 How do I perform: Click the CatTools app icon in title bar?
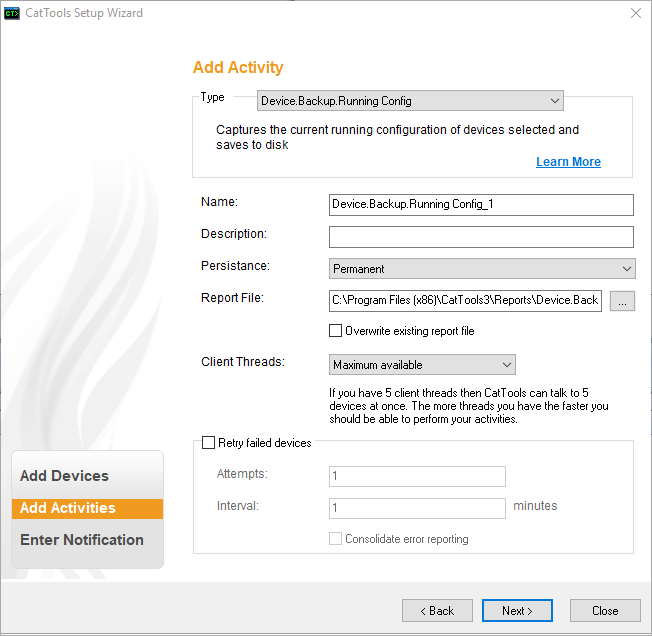[12, 13]
